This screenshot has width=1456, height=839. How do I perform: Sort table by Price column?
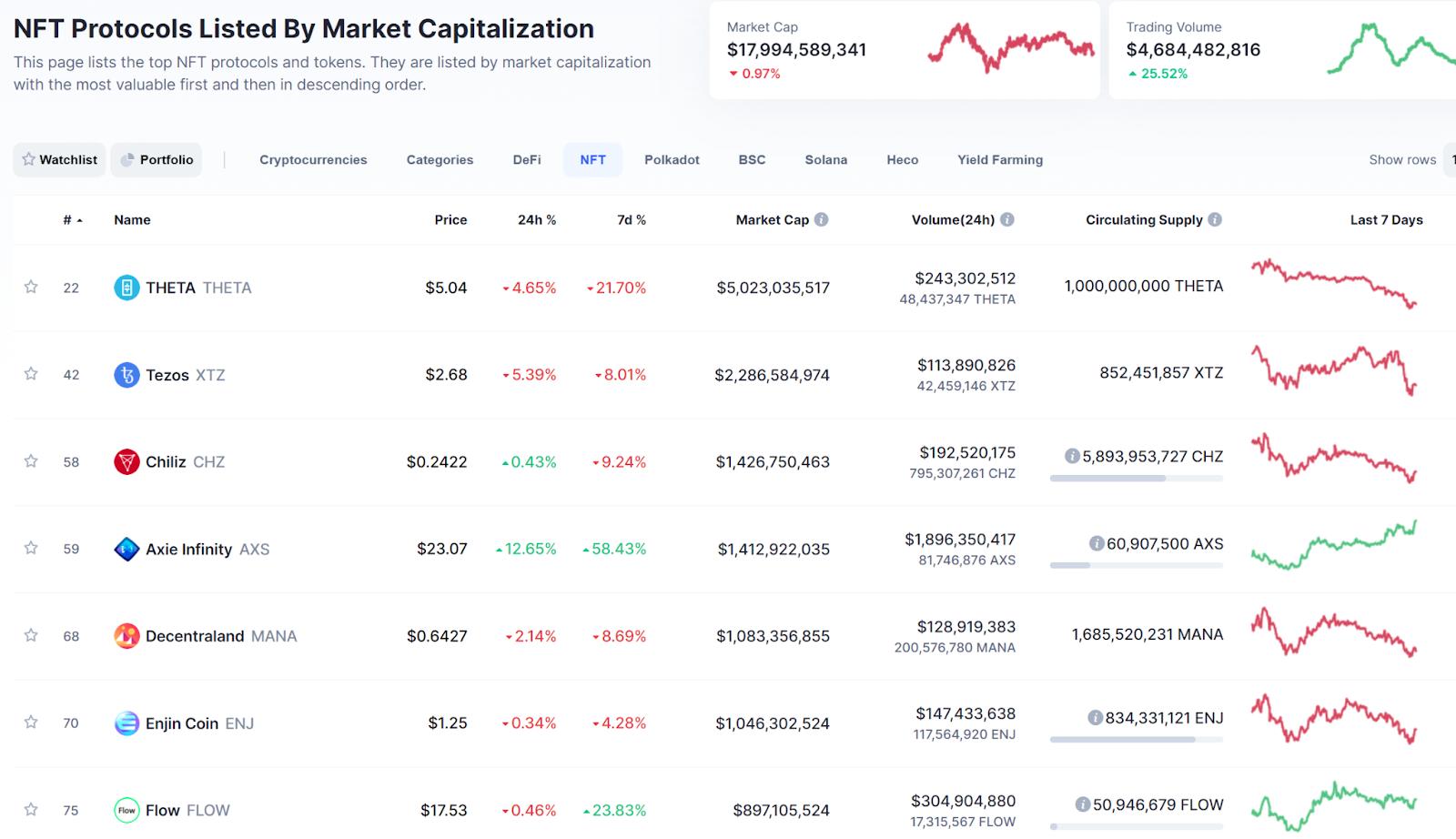point(450,219)
